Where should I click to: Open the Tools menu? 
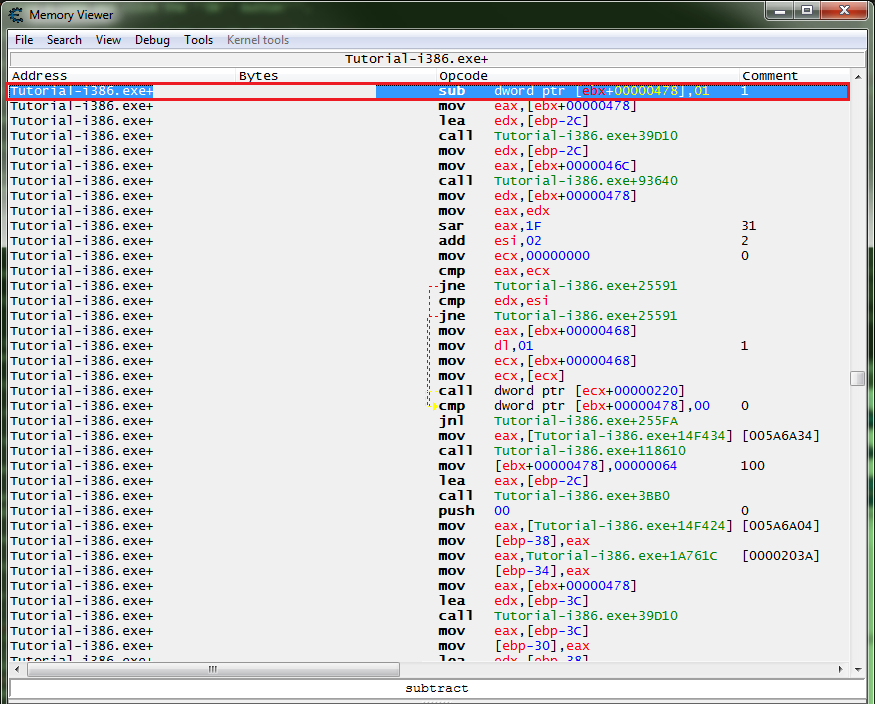click(x=198, y=40)
